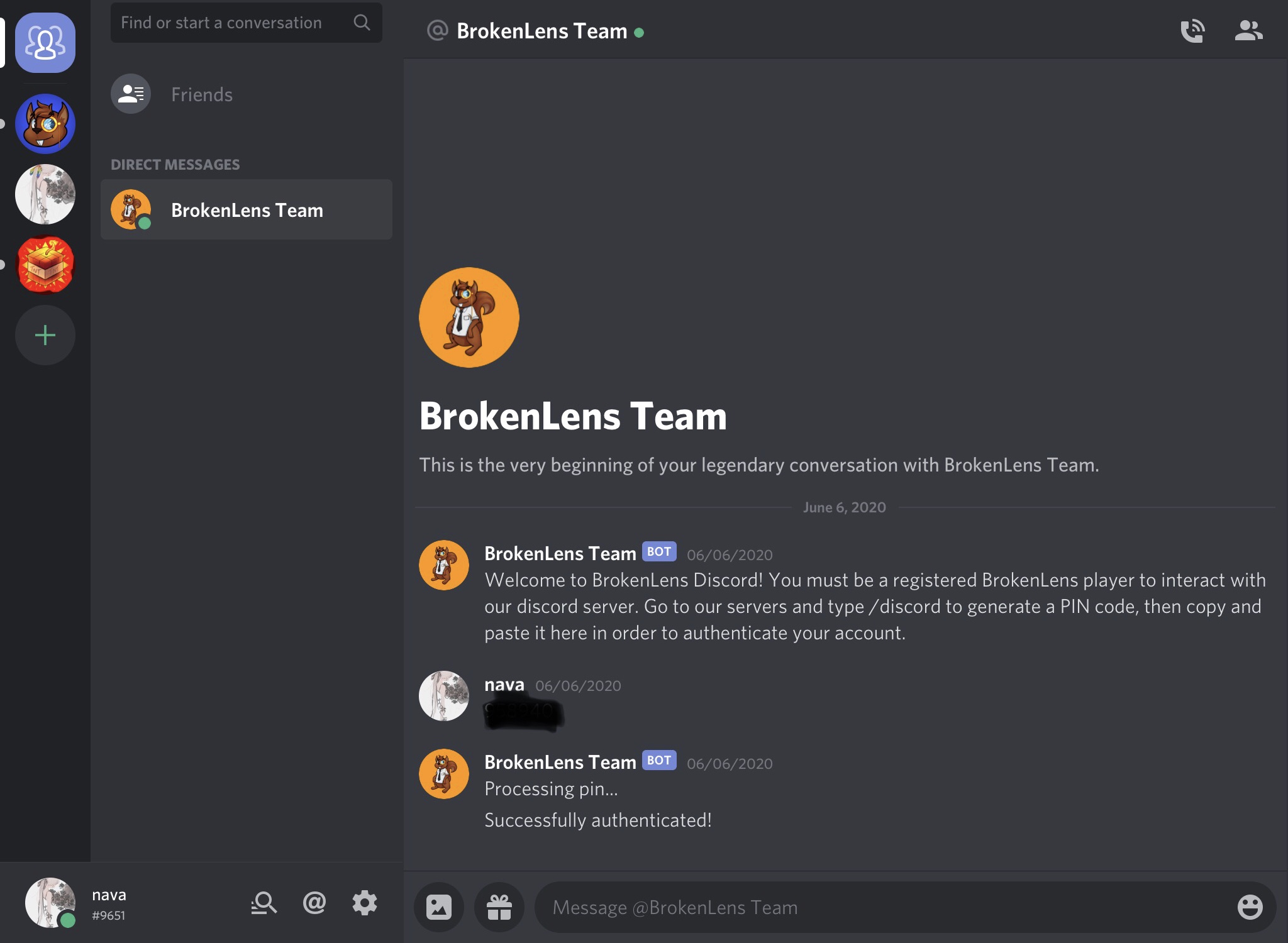This screenshot has width=1288, height=943.
Task: Click the BrokenLens Team avatar in DM list
Action: click(131, 209)
